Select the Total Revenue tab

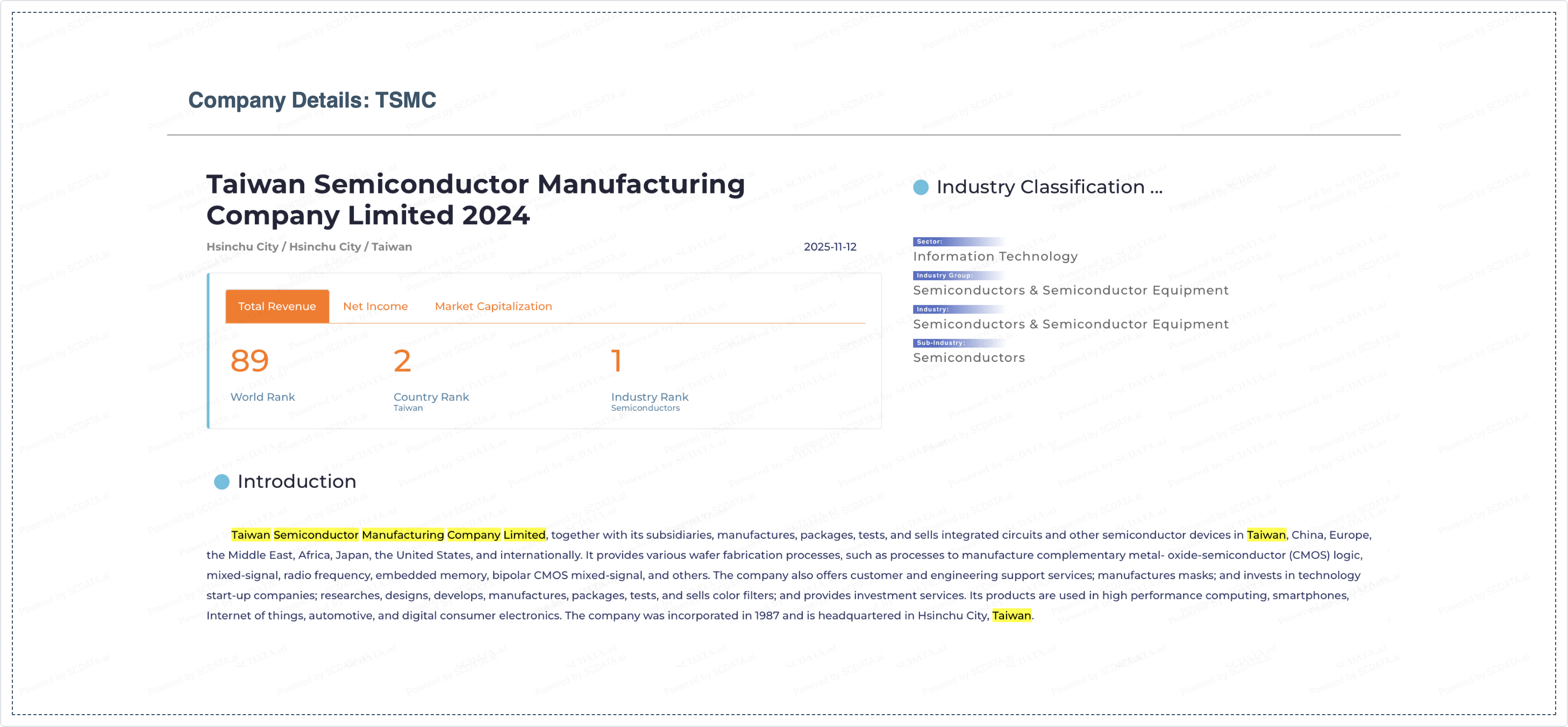[x=277, y=307]
